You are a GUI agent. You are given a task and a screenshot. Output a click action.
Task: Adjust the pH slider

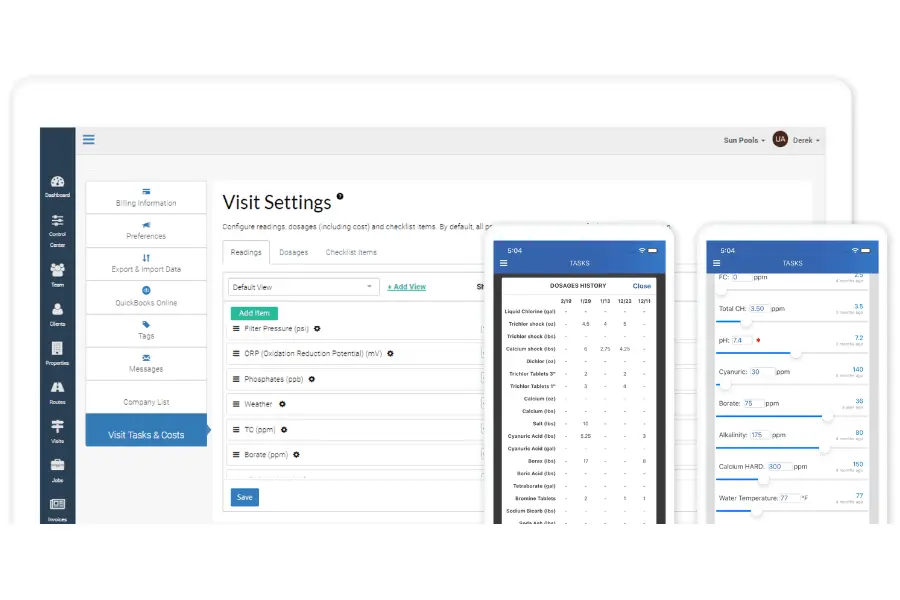pyautogui.click(x=796, y=353)
